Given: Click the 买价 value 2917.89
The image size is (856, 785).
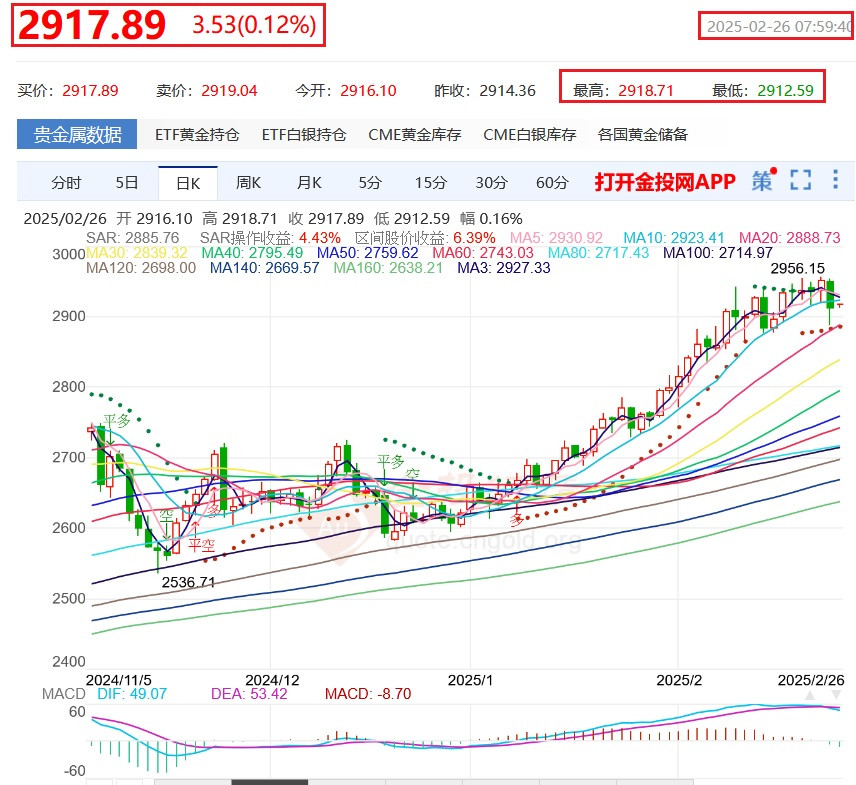Looking at the screenshot, I should click(x=90, y=91).
